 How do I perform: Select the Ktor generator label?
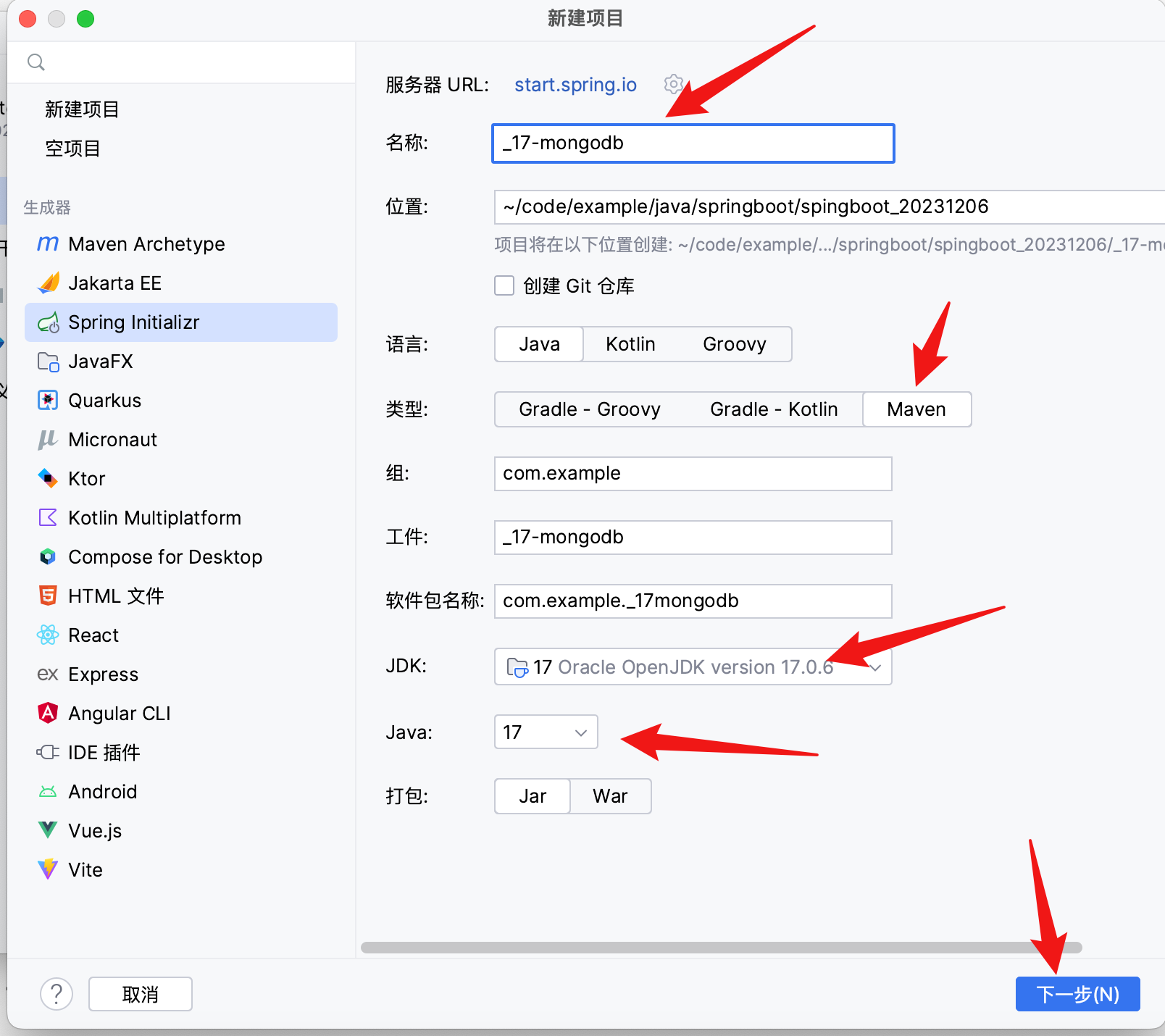tap(86, 479)
